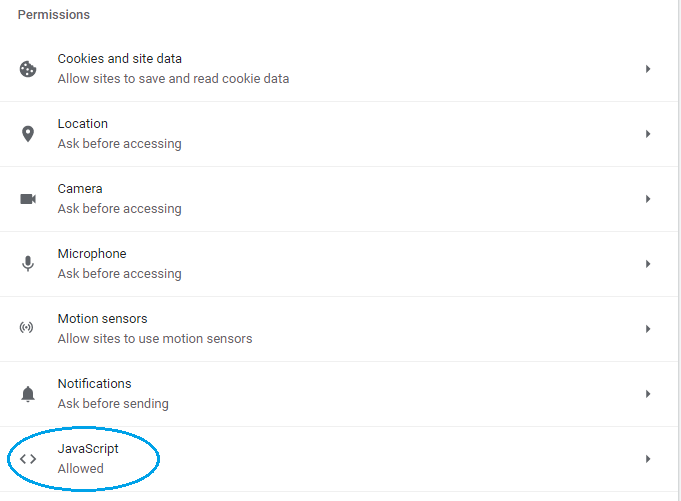Click the Notifications bell icon
Screen dimensions: 681x501
click(28, 394)
